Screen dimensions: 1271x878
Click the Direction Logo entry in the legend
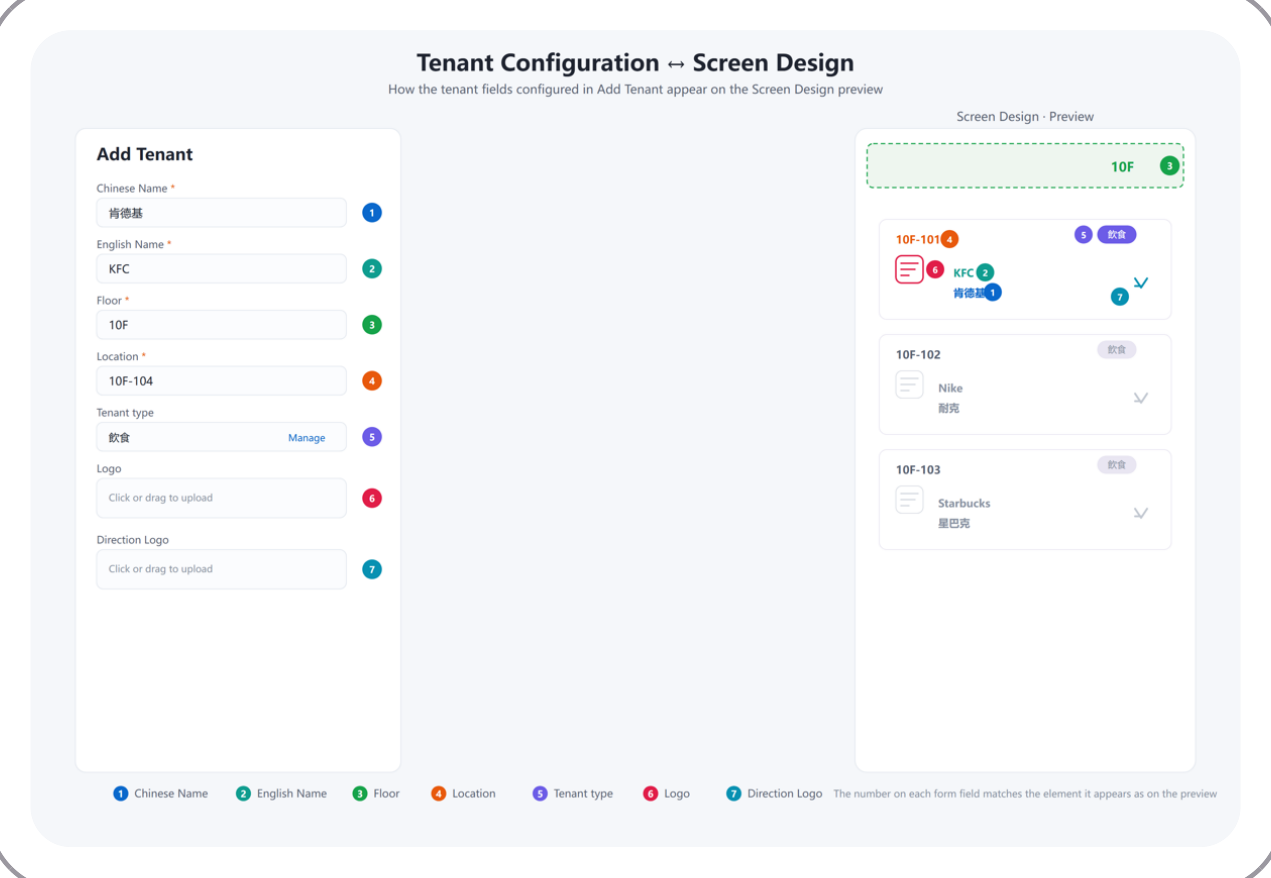coord(775,794)
